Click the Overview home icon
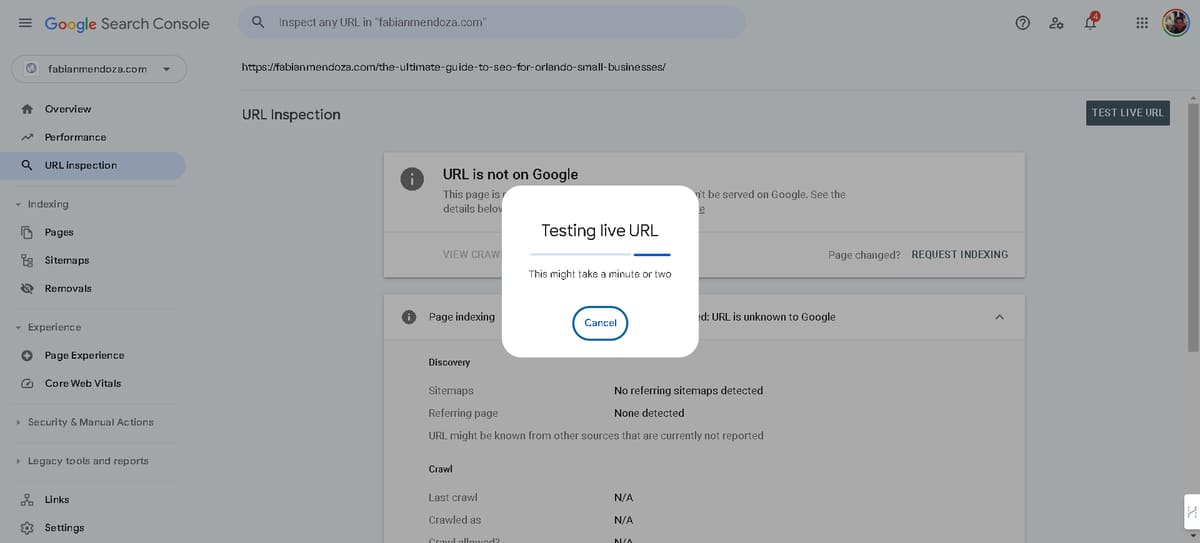Screen dimensions: 1200x543 [x=27, y=109]
